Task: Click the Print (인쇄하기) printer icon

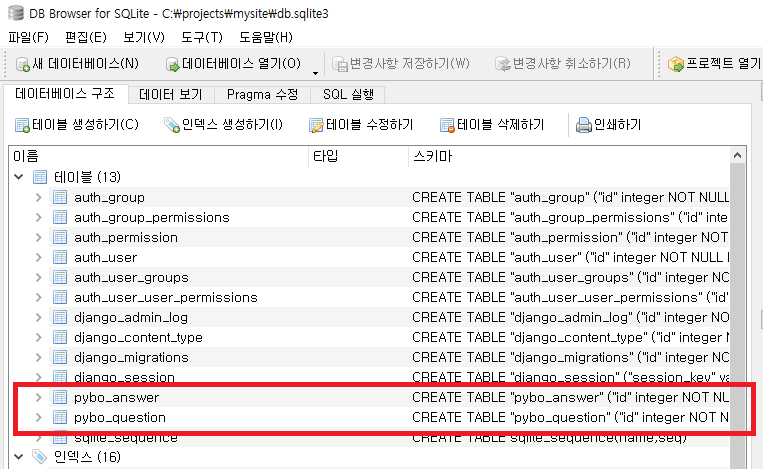Action: point(583,125)
